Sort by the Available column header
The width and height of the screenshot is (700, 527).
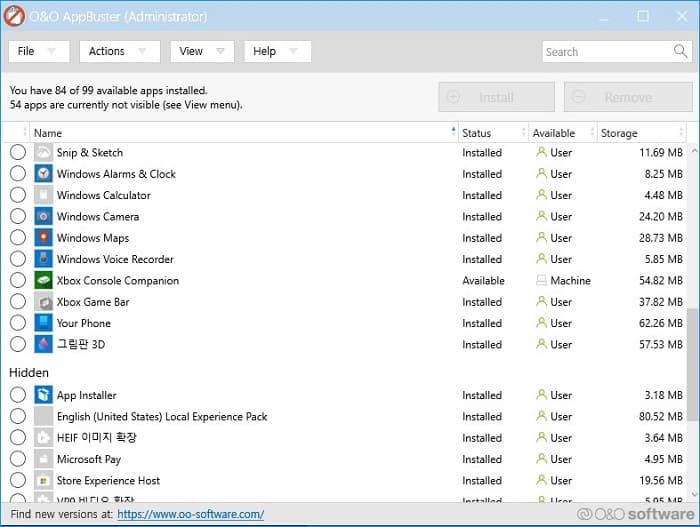[x=563, y=133]
